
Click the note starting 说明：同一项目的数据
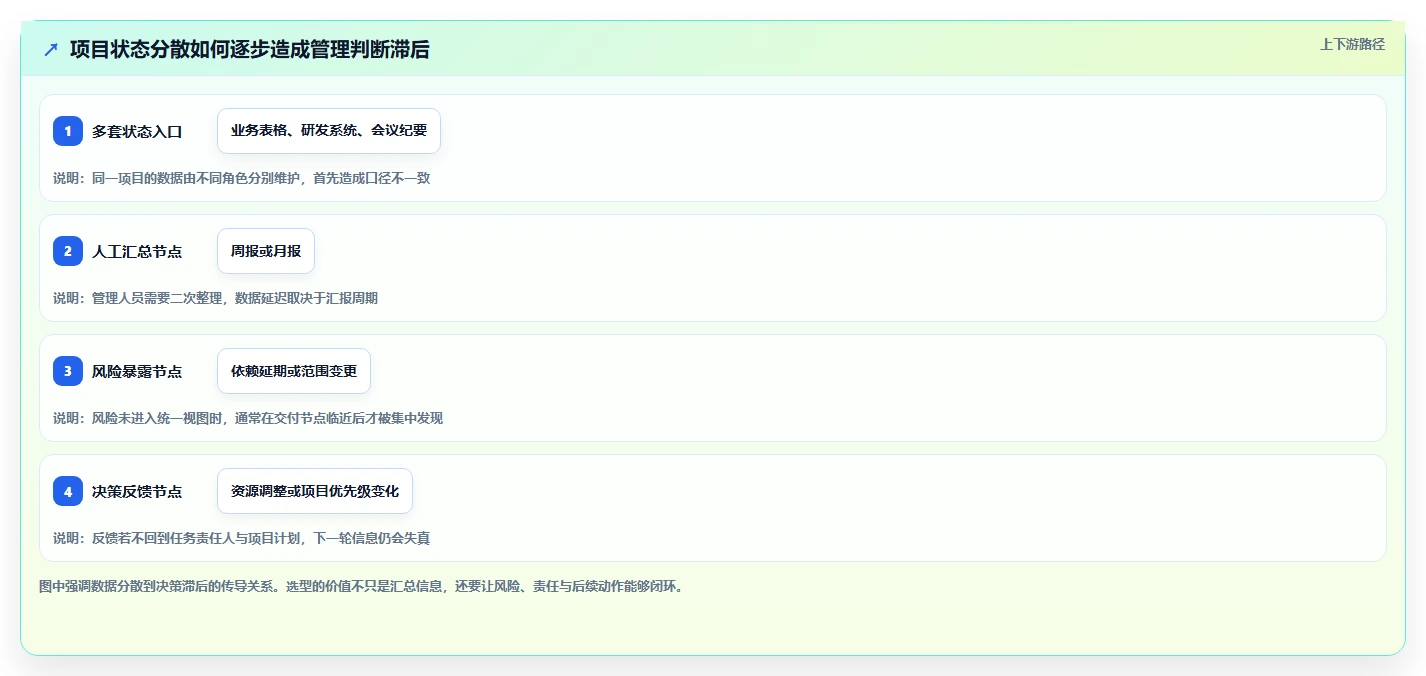click(x=242, y=178)
